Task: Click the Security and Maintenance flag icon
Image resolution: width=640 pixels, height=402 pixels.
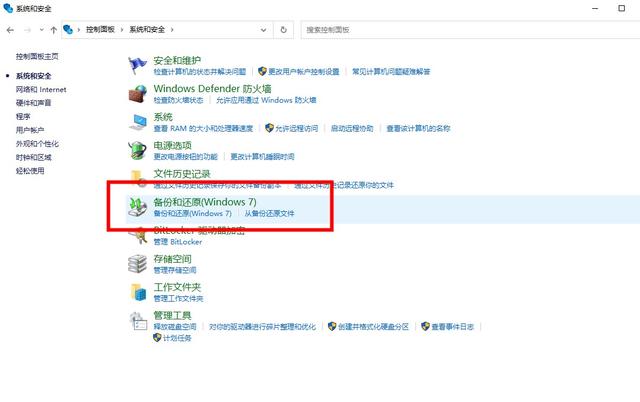Action: click(137, 65)
